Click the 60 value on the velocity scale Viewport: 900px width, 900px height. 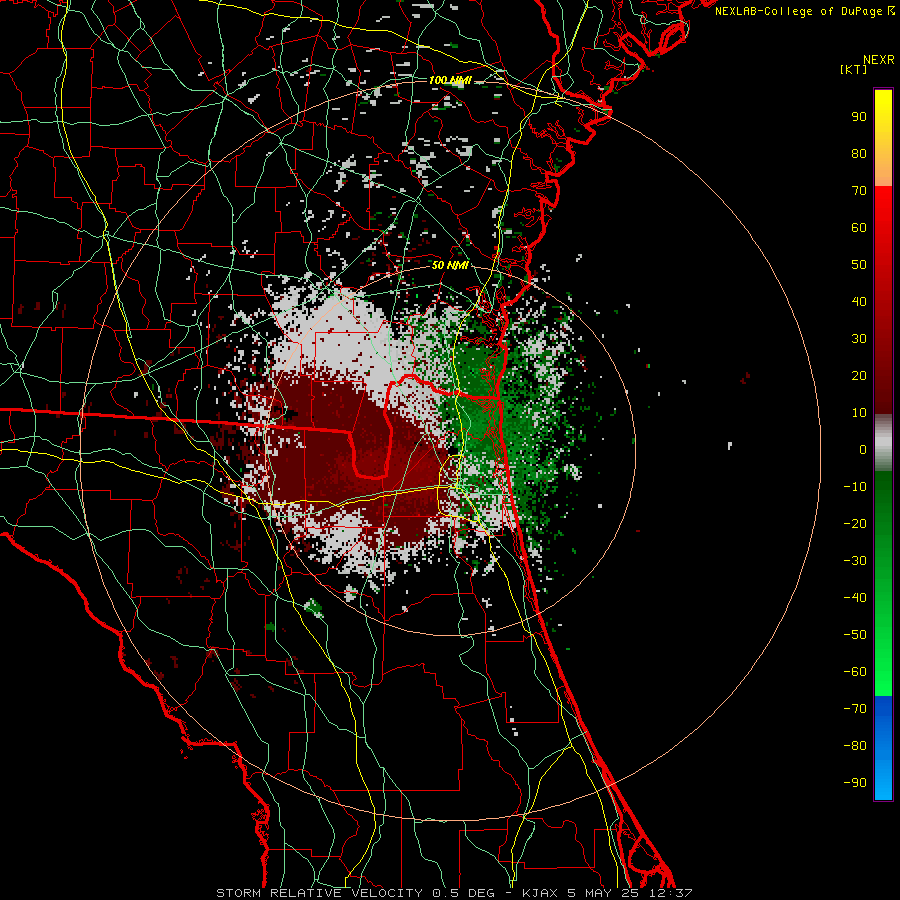(859, 228)
